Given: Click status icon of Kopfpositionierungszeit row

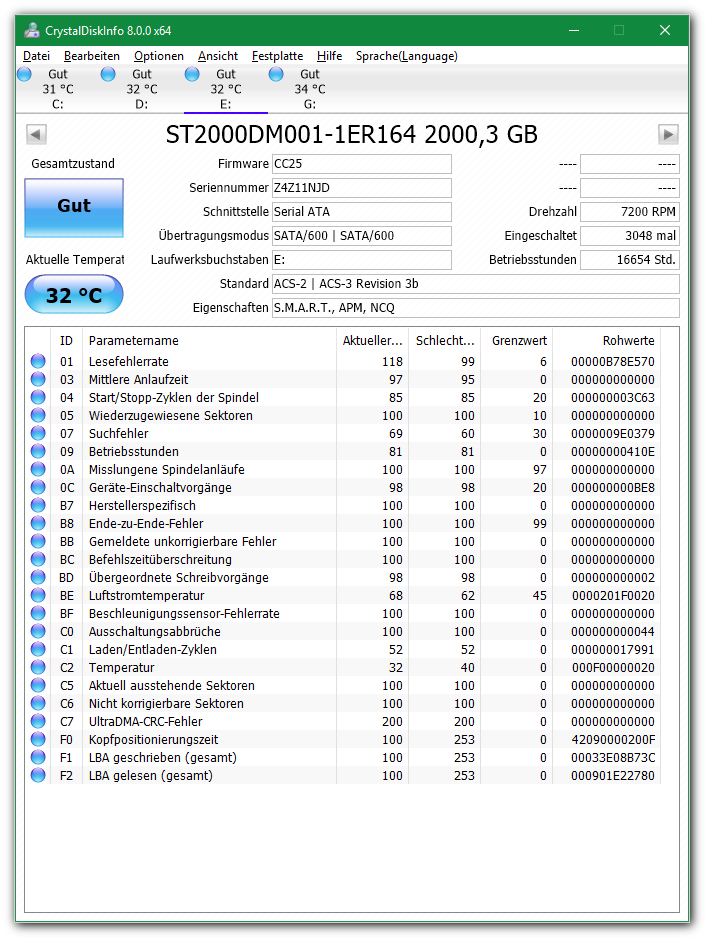Looking at the screenshot, I should tap(38, 739).
